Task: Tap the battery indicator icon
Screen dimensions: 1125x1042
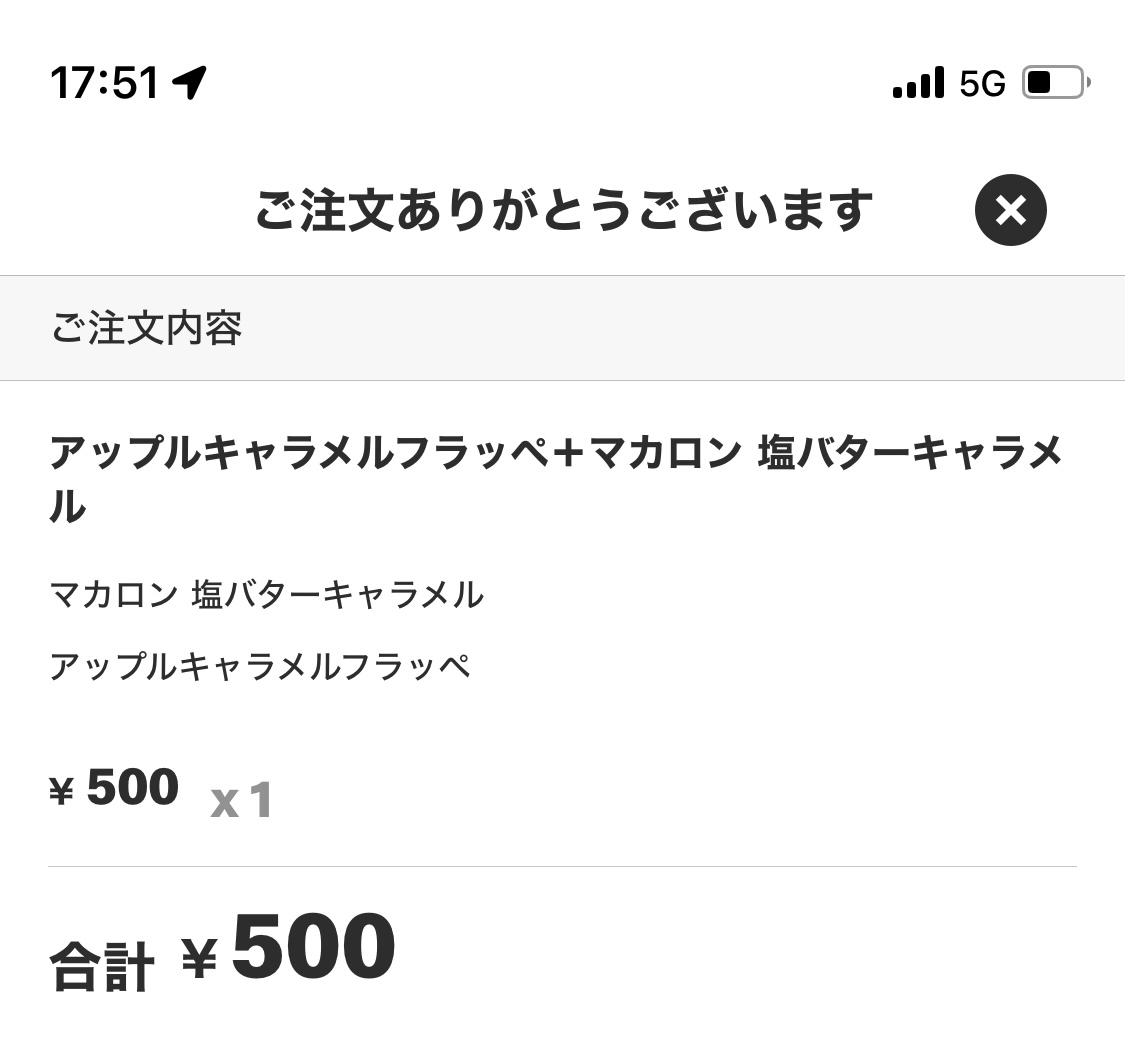Action: 1056,83
